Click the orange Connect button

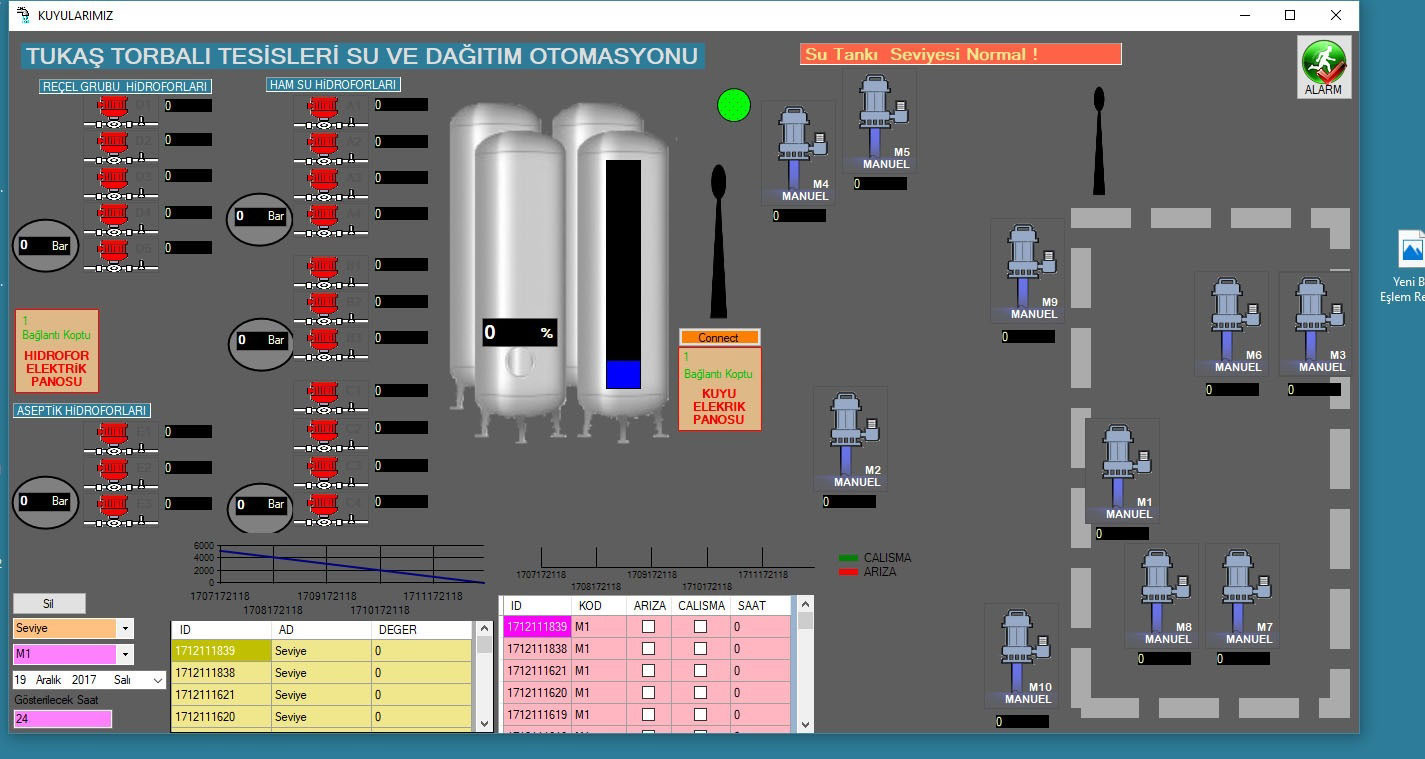click(719, 338)
